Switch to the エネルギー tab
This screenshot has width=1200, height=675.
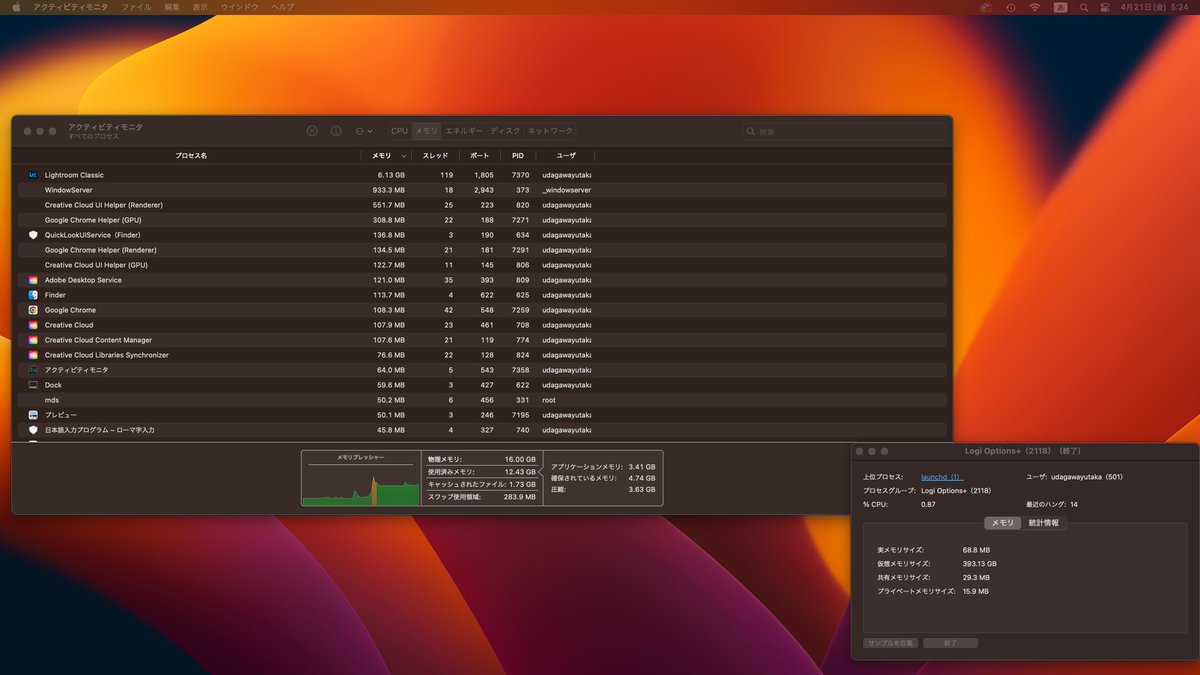coord(464,131)
